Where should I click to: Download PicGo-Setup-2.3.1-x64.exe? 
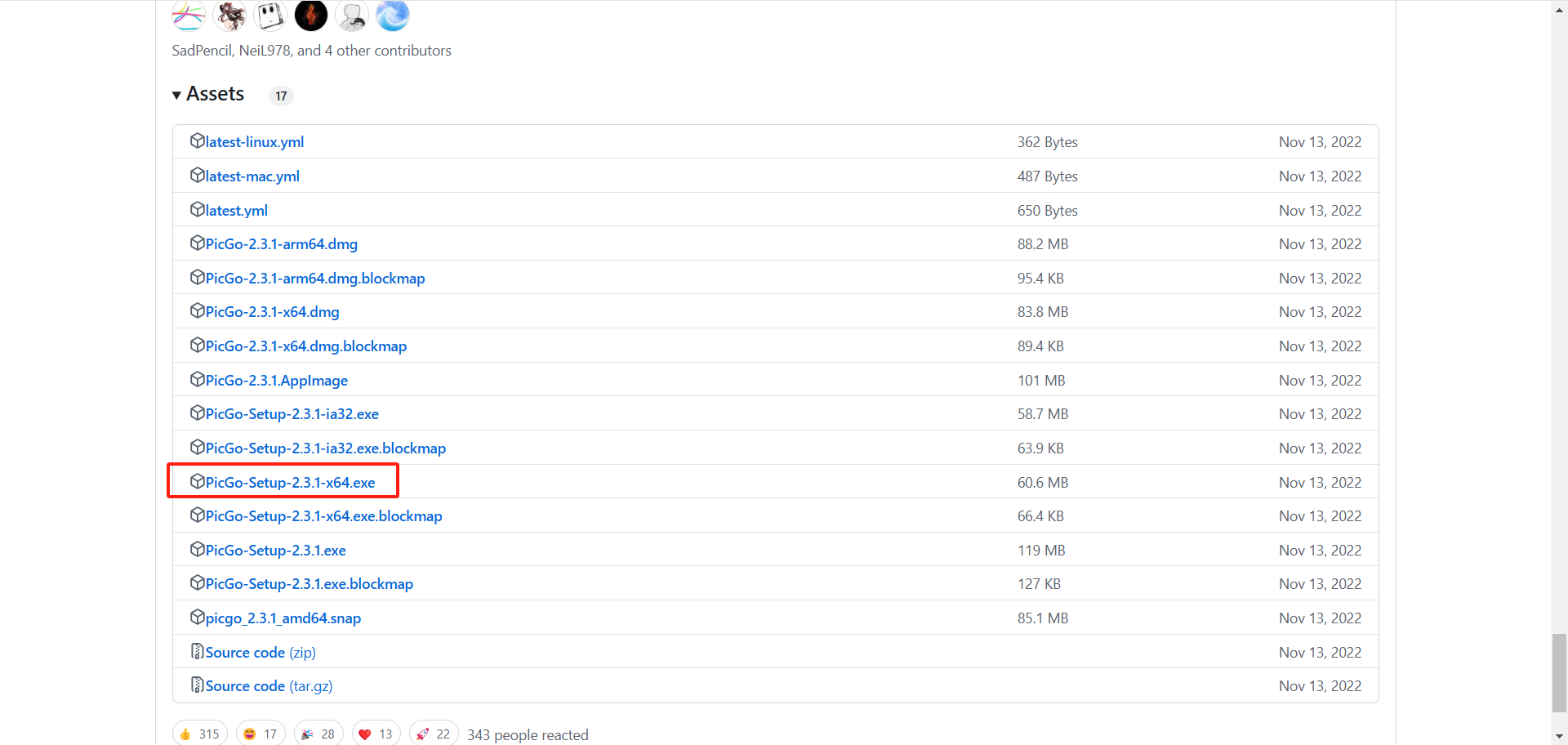tap(290, 483)
